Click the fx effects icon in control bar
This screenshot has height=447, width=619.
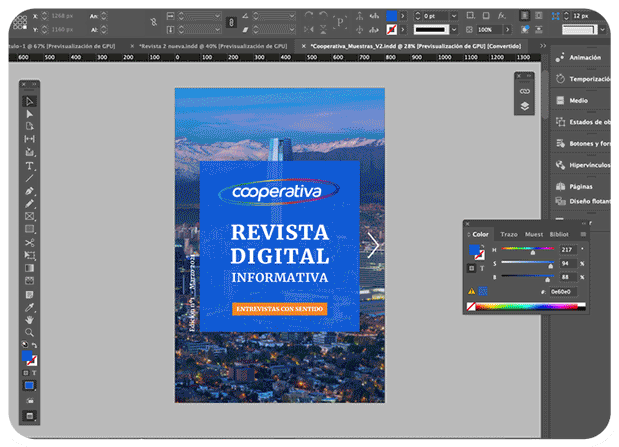point(501,16)
